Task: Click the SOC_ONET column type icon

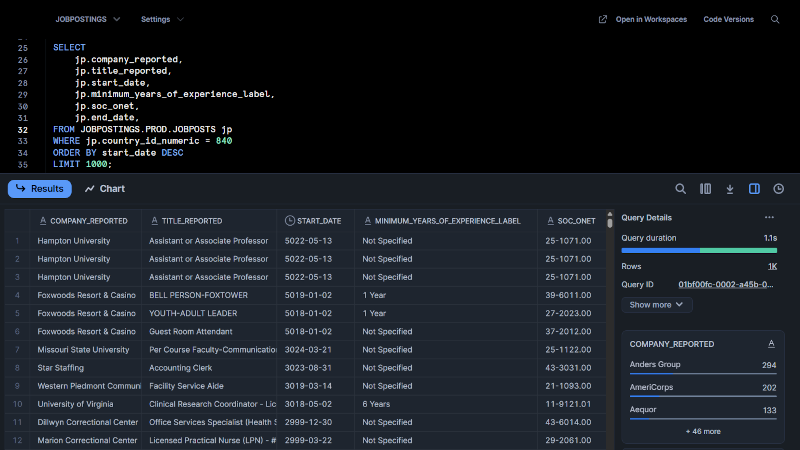Action: (x=550, y=221)
